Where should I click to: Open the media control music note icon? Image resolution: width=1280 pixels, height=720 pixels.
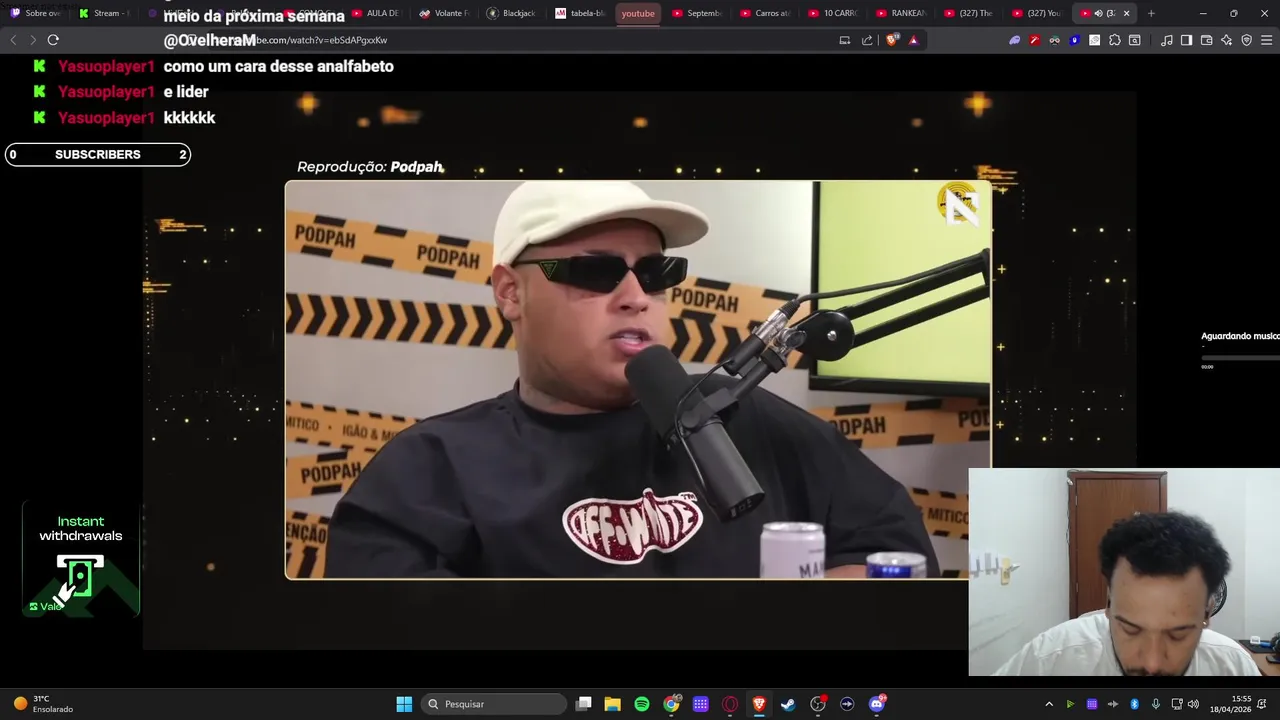tap(1167, 40)
